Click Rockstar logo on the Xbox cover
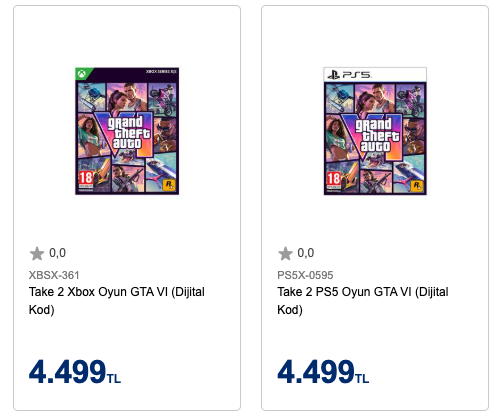The image size is (501, 419). [169, 184]
